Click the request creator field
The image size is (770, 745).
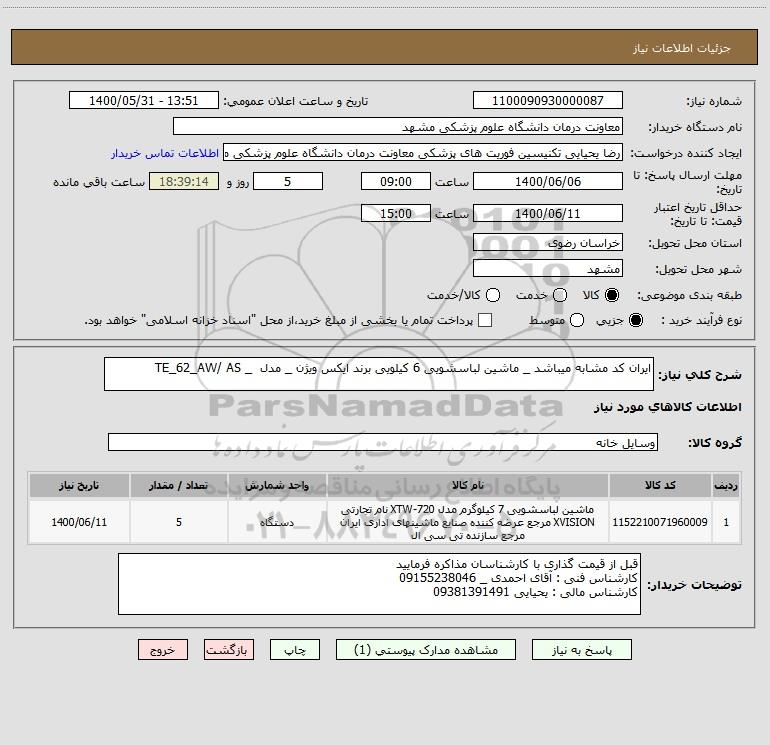click(x=423, y=153)
